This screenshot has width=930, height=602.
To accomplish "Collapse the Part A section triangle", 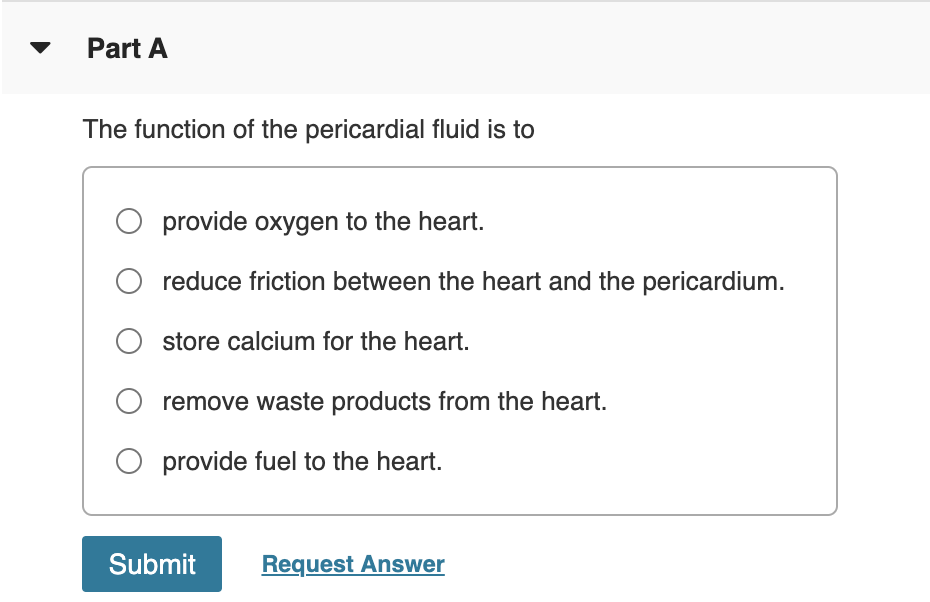I will point(40,49).
